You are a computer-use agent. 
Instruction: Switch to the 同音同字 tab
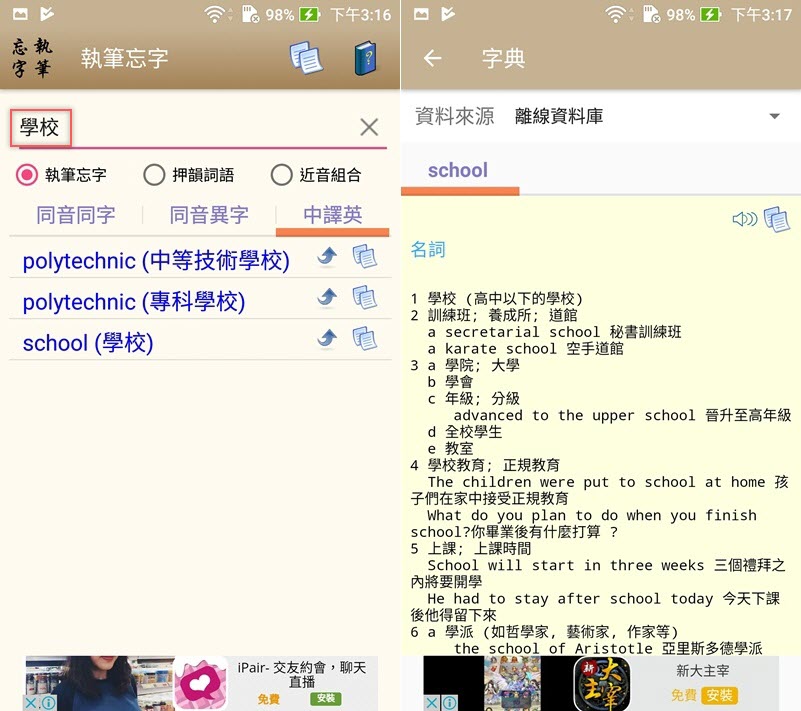pos(76,215)
